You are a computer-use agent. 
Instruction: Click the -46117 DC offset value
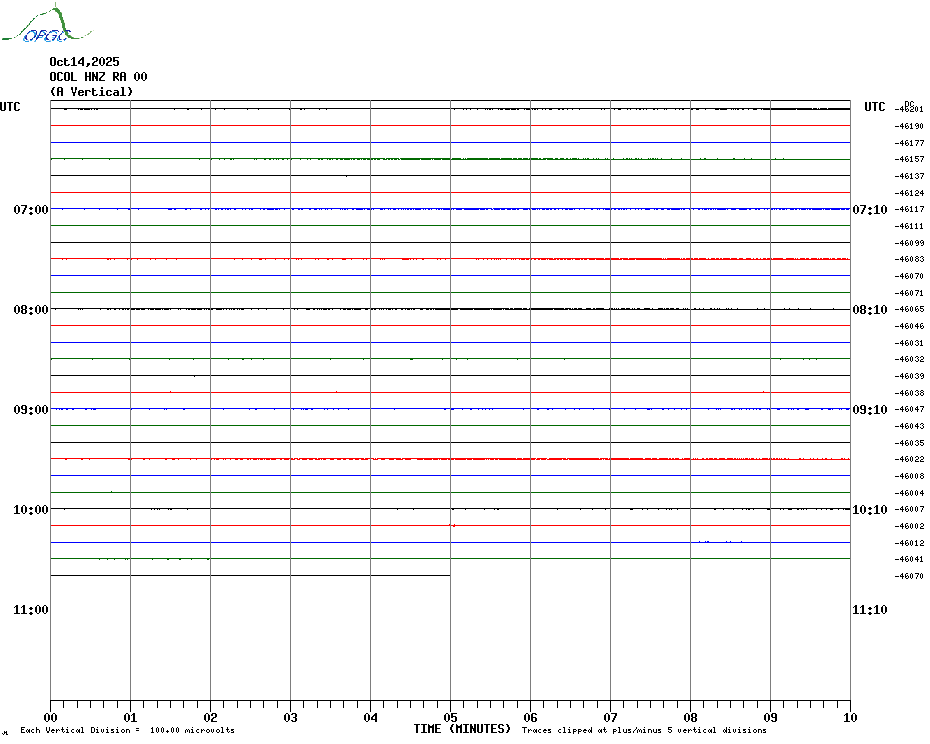click(909, 209)
